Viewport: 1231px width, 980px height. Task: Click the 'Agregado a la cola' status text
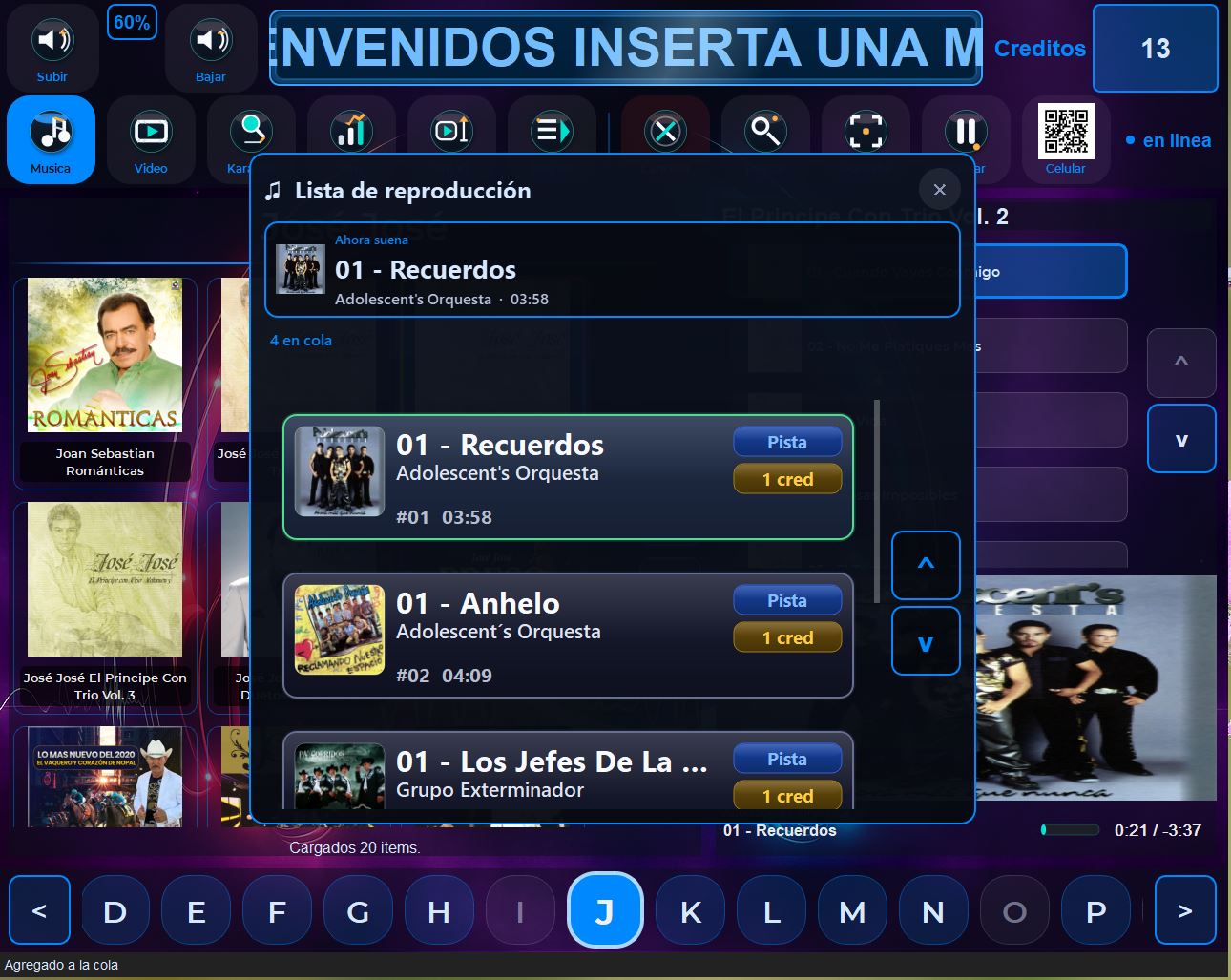[61, 965]
